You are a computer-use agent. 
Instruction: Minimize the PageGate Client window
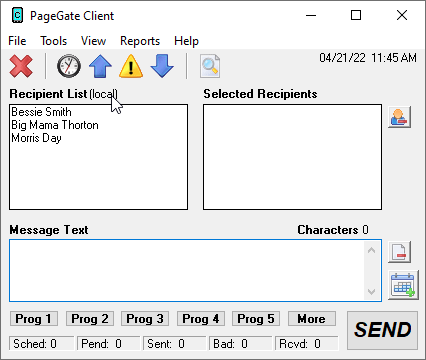(311, 15)
